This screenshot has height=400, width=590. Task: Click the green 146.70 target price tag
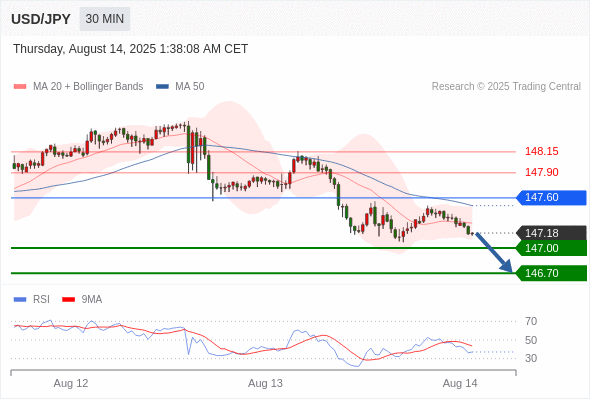point(551,273)
